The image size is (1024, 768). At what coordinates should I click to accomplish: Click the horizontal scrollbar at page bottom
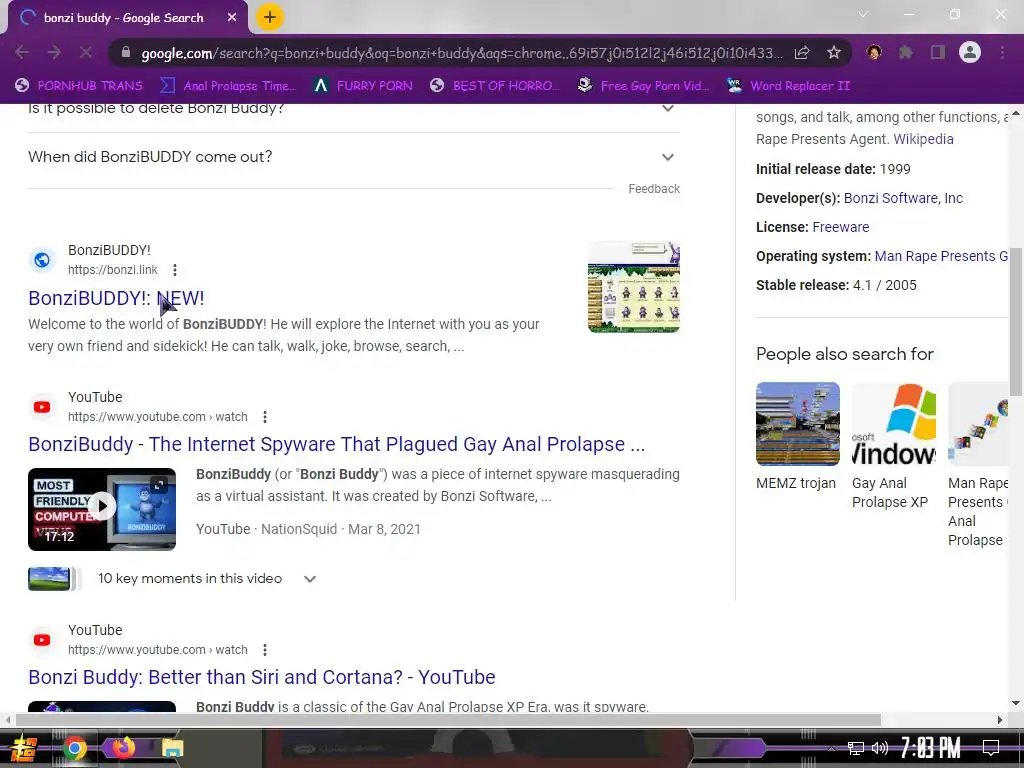pos(449,720)
